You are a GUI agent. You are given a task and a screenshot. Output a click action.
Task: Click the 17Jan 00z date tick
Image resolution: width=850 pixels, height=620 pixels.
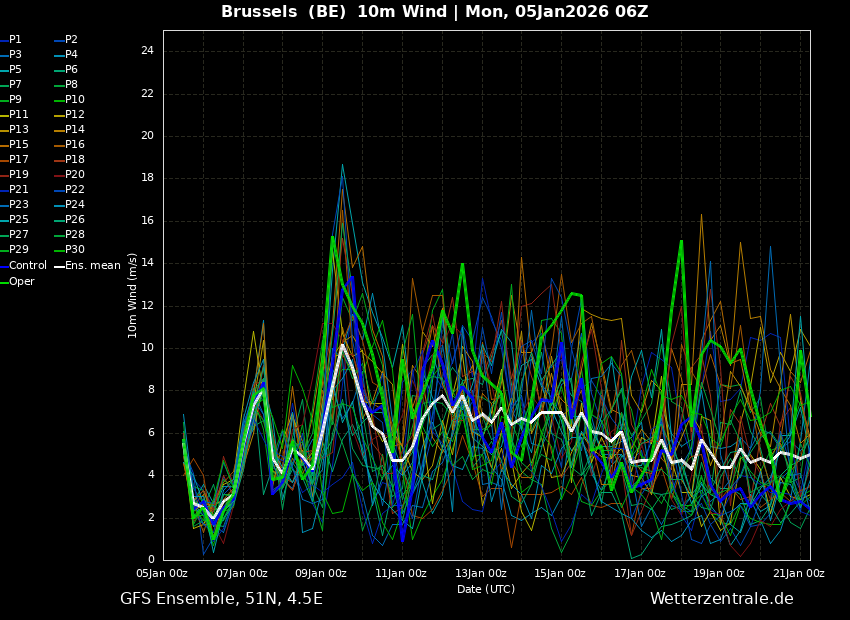coord(640,573)
